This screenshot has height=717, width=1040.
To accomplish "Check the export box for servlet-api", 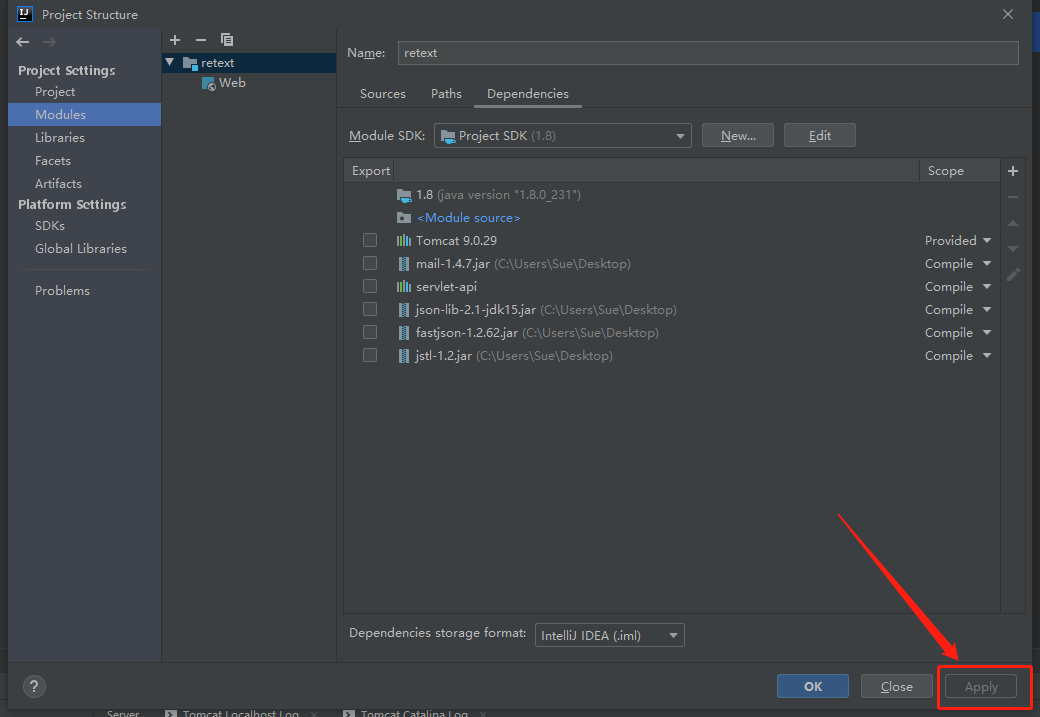I will point(370,286).
